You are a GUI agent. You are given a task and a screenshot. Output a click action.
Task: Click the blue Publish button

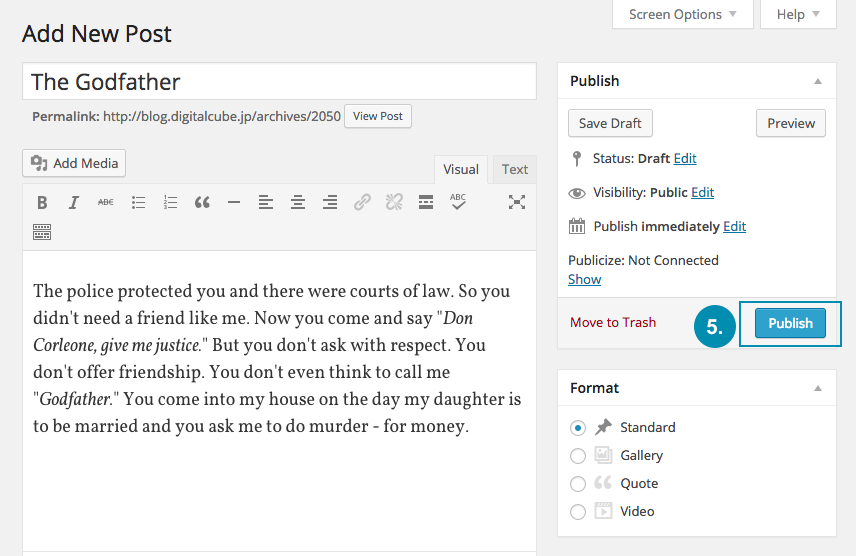(790, 323)
